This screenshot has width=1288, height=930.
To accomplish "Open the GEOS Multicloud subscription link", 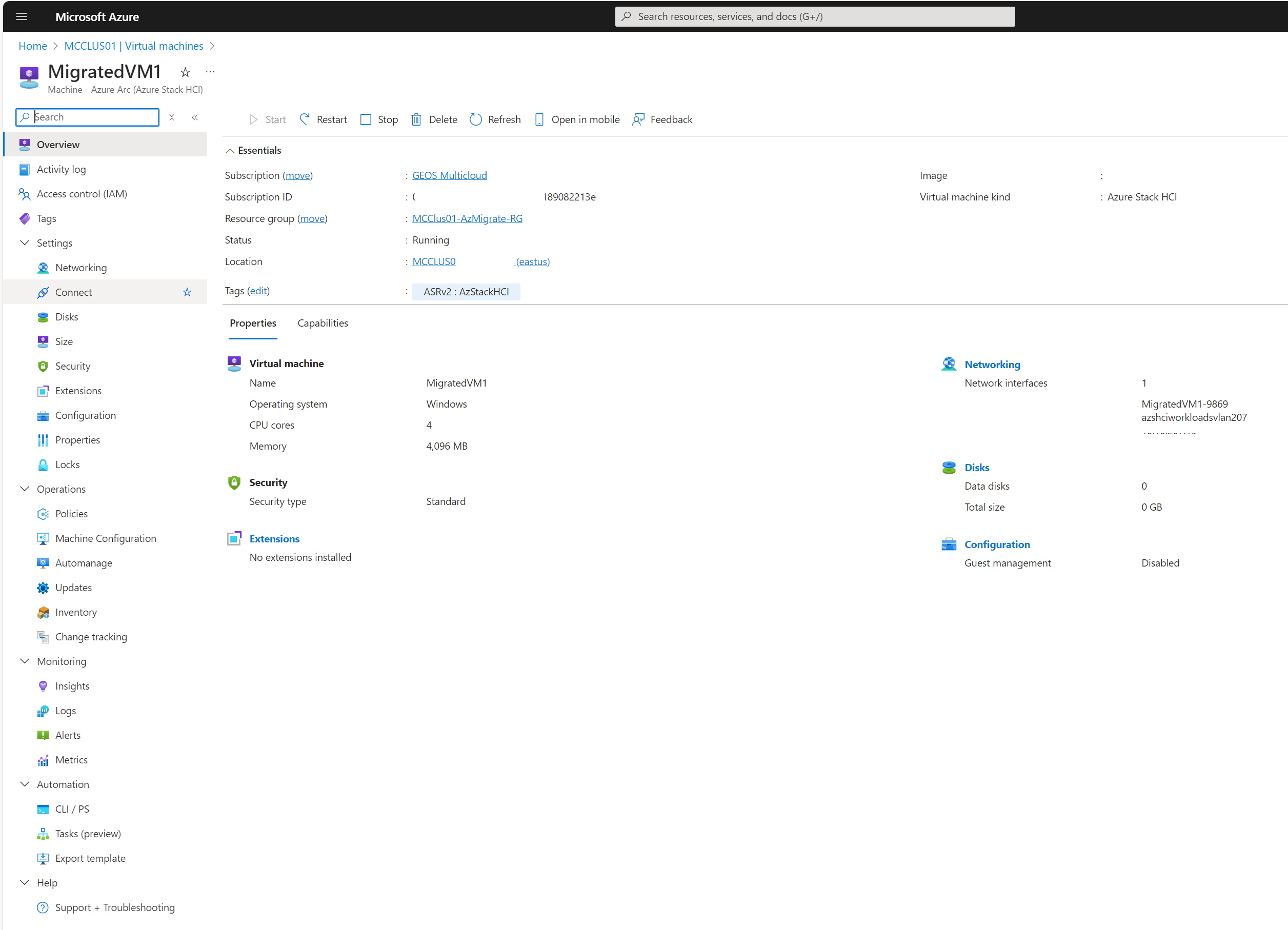I will coord(449,175).
